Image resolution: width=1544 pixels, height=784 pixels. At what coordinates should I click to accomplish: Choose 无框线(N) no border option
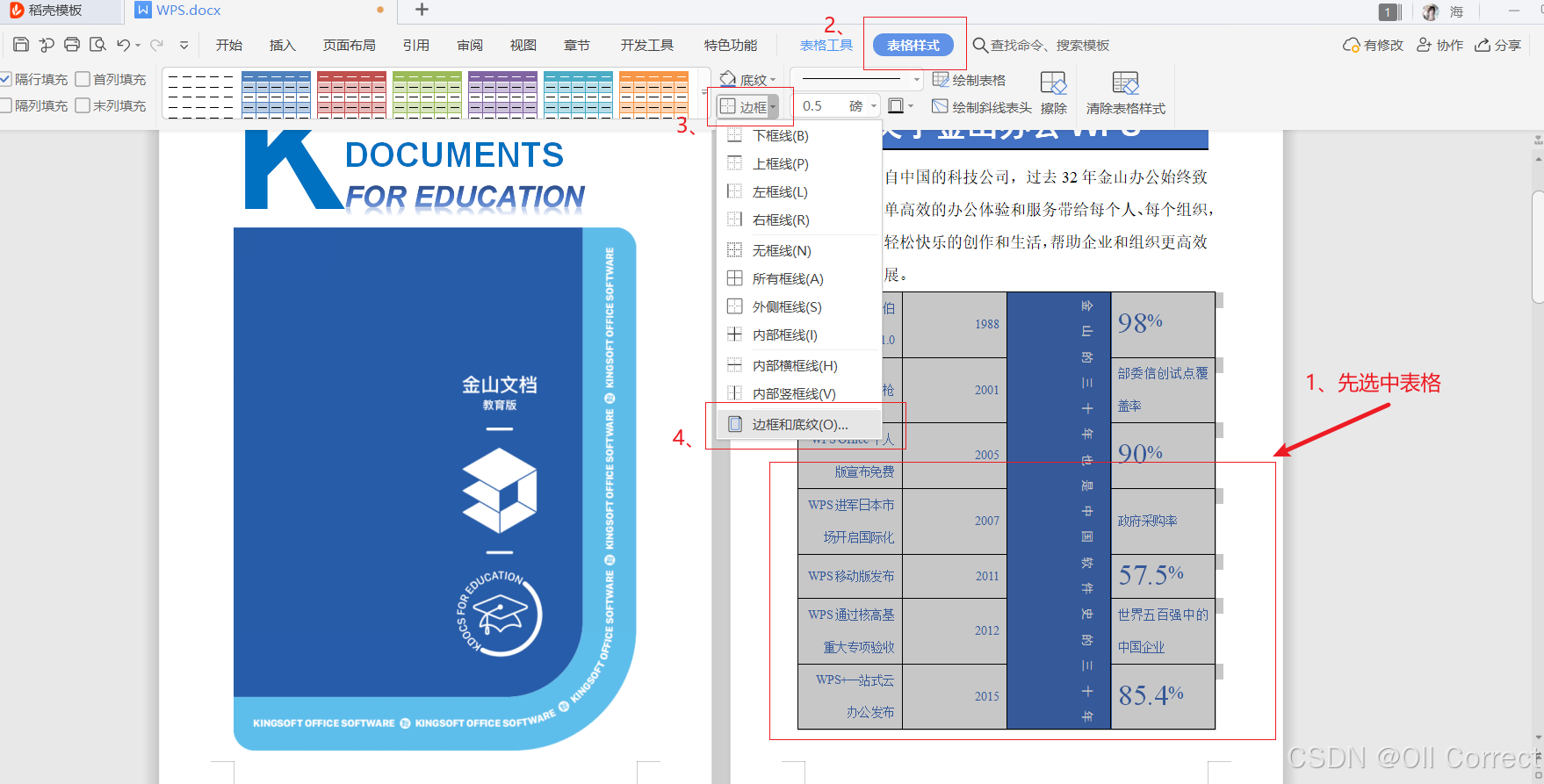[799, 250]
